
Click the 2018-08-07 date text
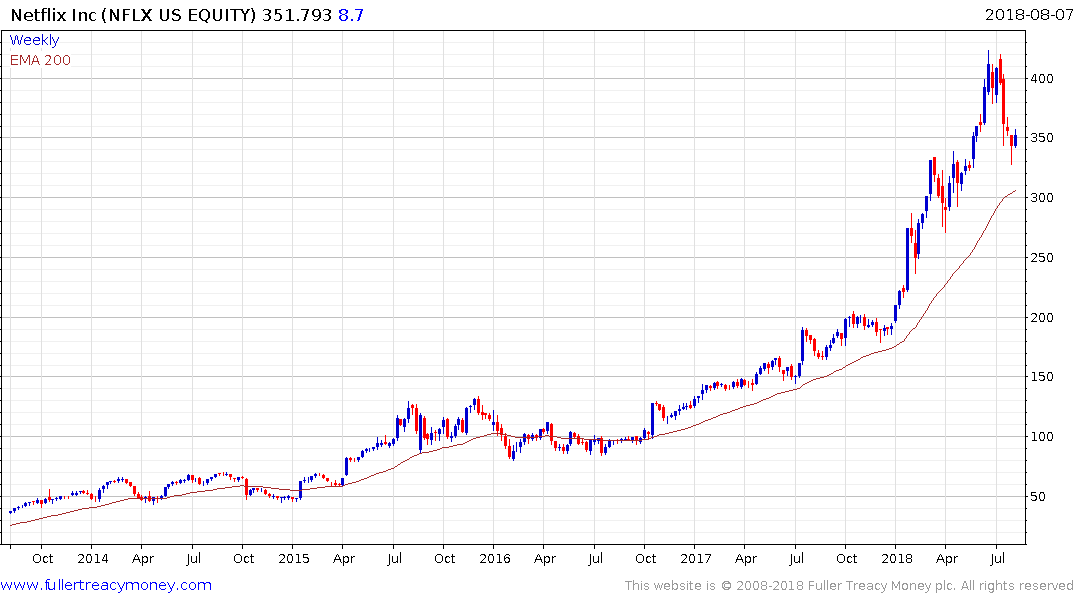point(1028,14)
